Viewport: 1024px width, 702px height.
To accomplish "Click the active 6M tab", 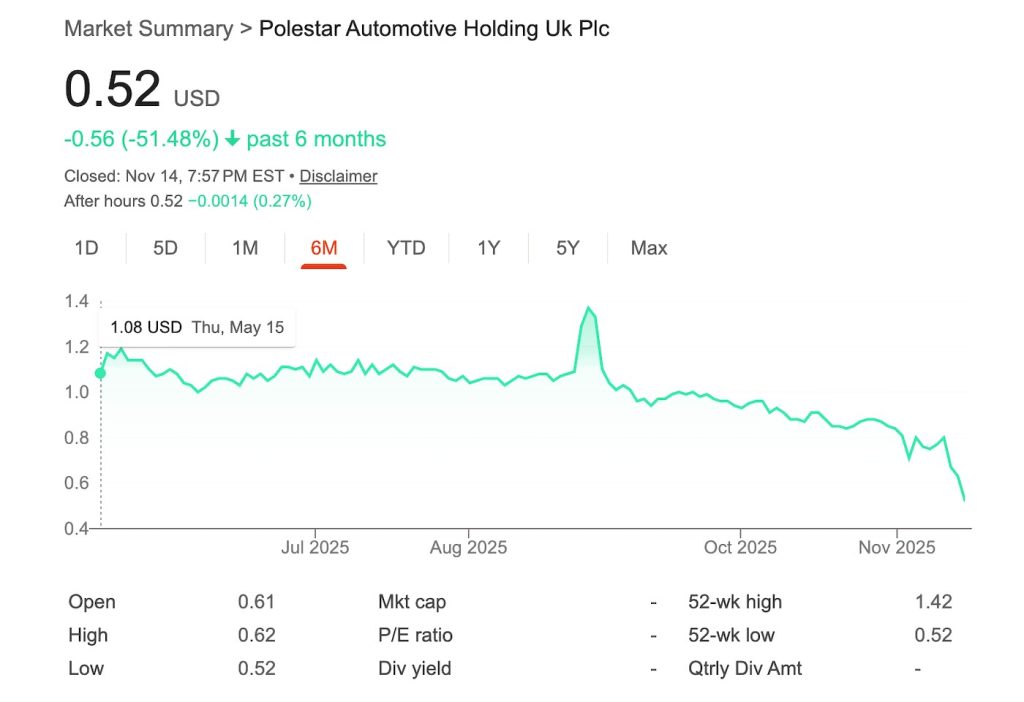I will 324,248.
